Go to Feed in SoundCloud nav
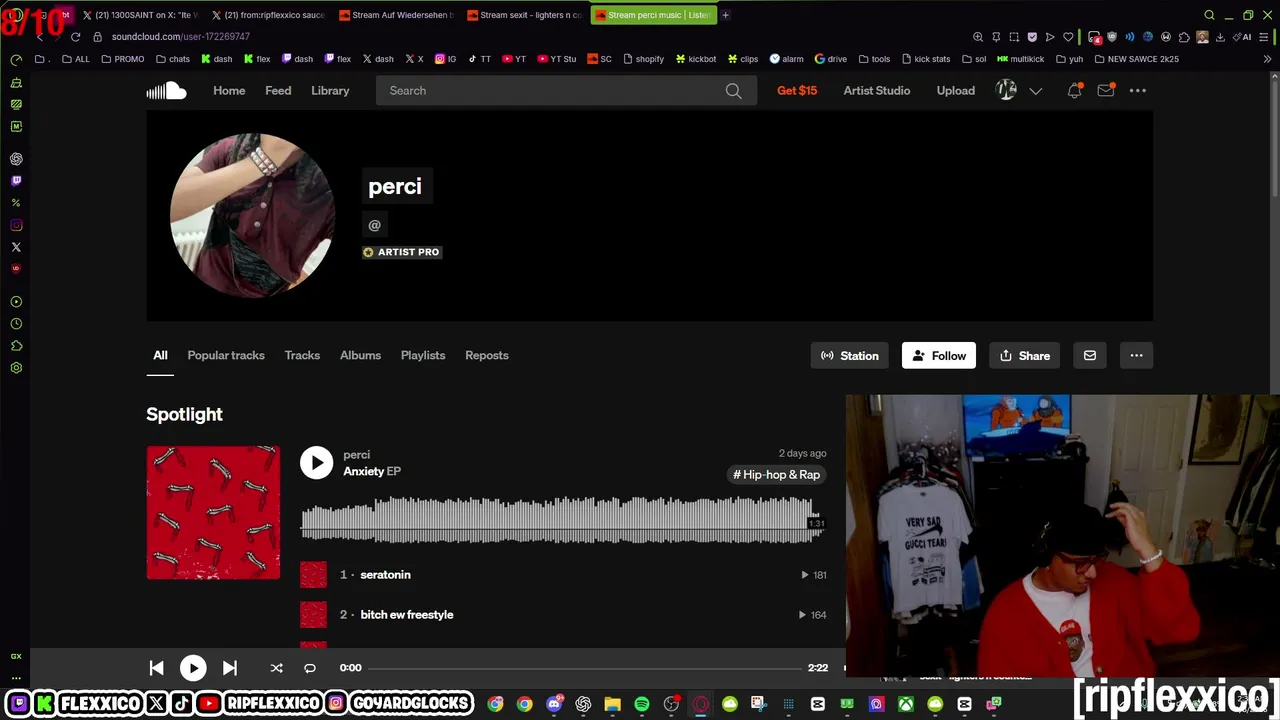The height and width of the screenshot is (720, 1280). click(x=278, y=91)
